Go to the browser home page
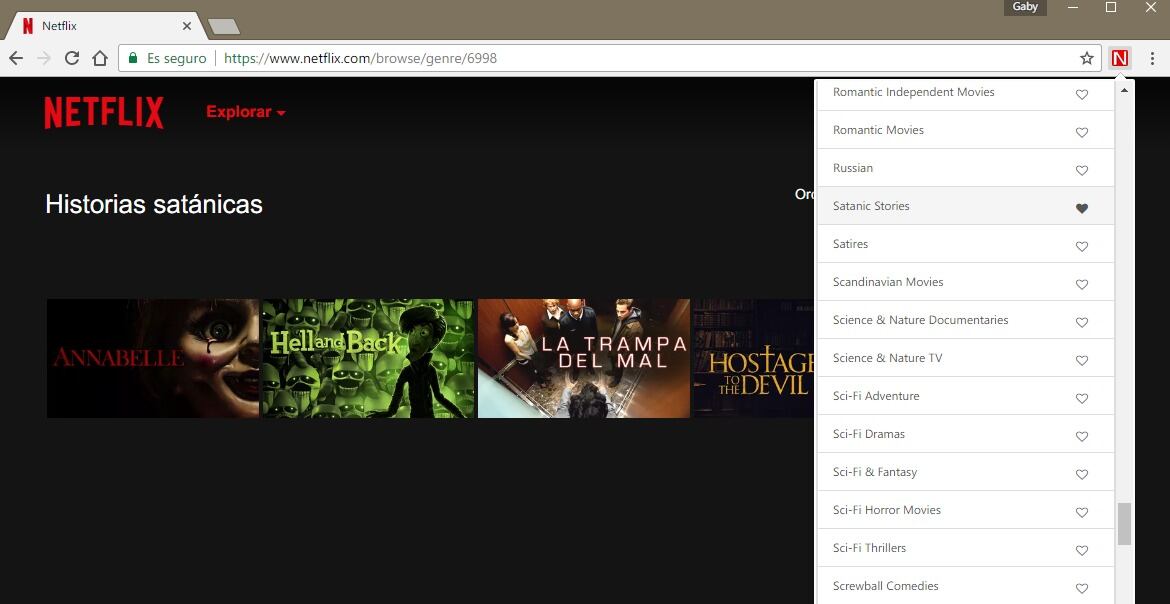 pos(100,58)
